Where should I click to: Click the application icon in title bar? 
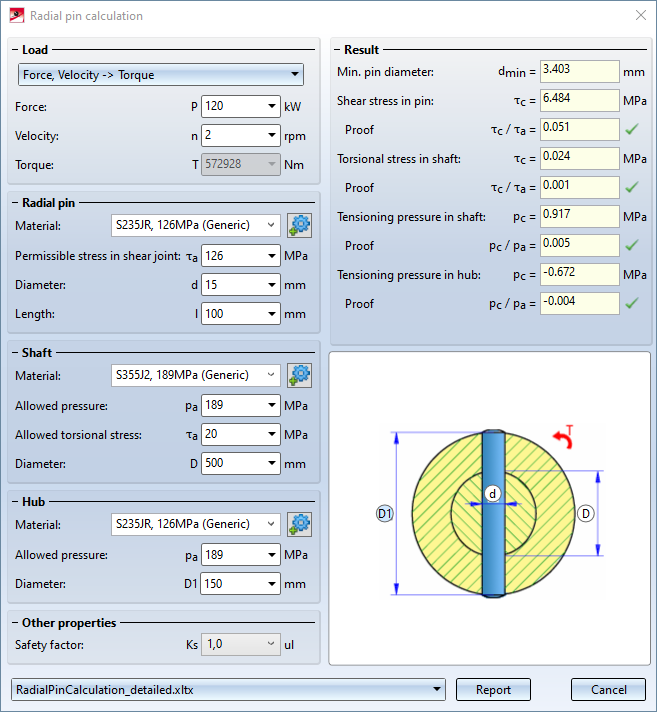click(15, 15)
